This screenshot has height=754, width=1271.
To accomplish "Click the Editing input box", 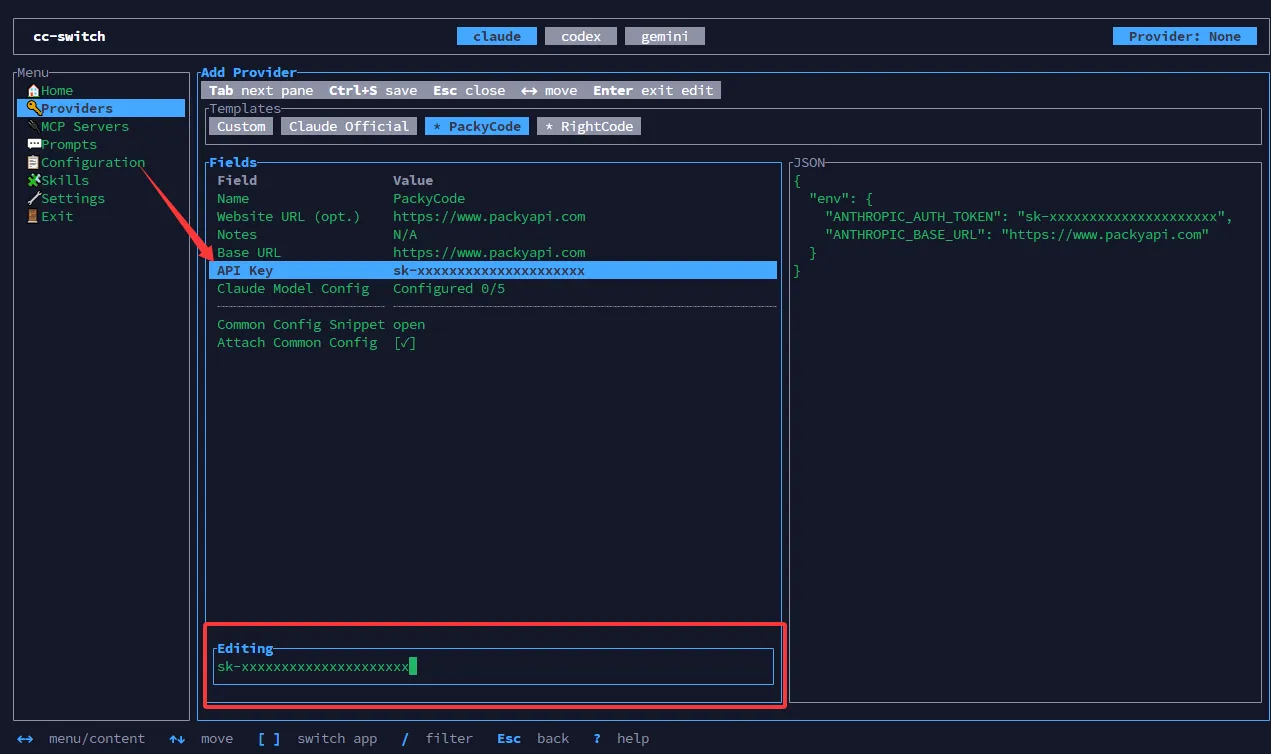I will 493,666.
